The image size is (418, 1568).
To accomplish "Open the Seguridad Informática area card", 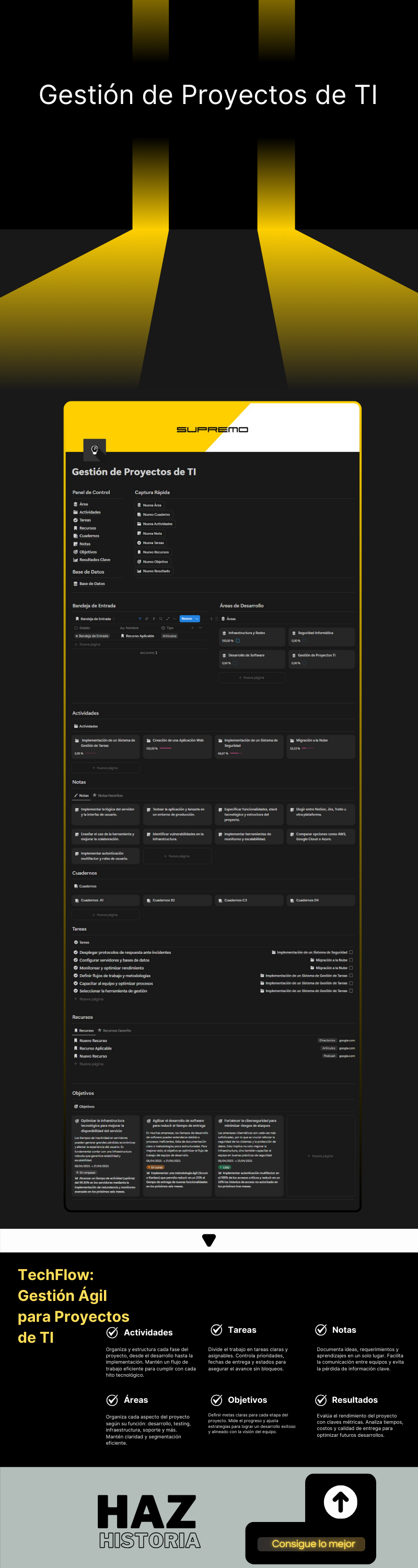I will 321,636.
